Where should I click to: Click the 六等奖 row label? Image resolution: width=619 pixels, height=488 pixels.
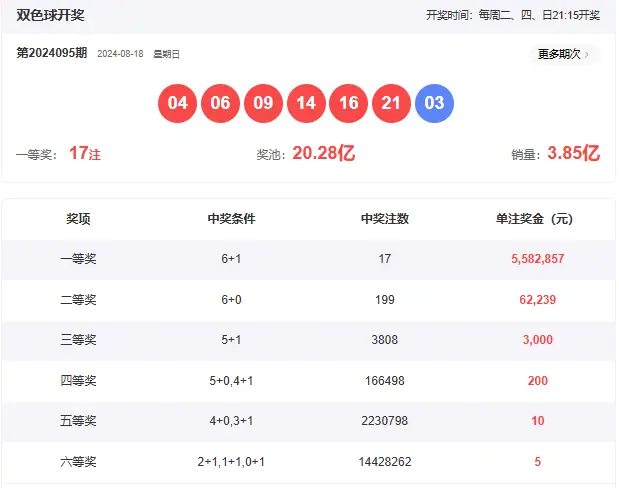tap(78, 461)
